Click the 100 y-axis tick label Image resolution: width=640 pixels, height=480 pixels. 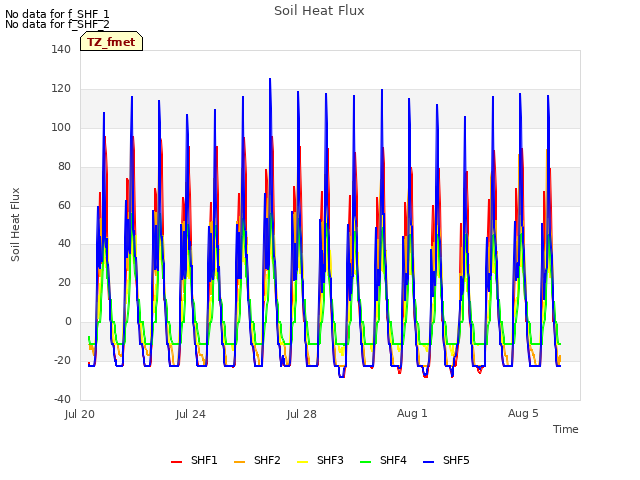coord(61,127)
